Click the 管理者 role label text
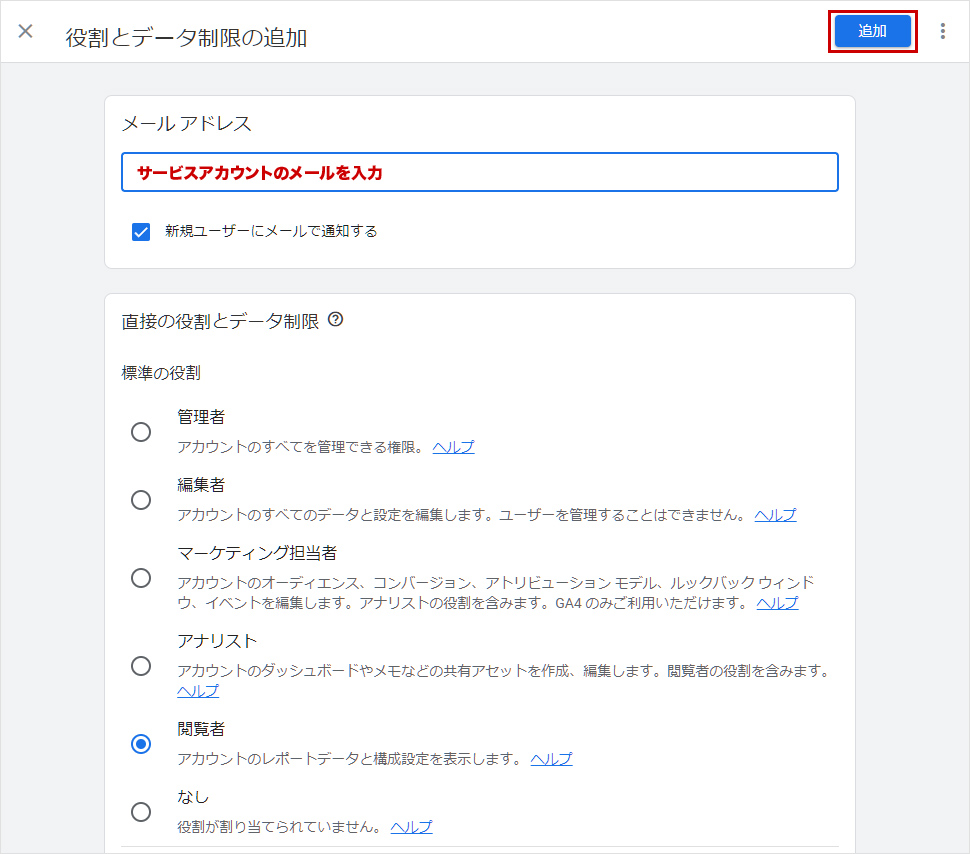Viewport: 970px width, 854px height. [201, 417]
